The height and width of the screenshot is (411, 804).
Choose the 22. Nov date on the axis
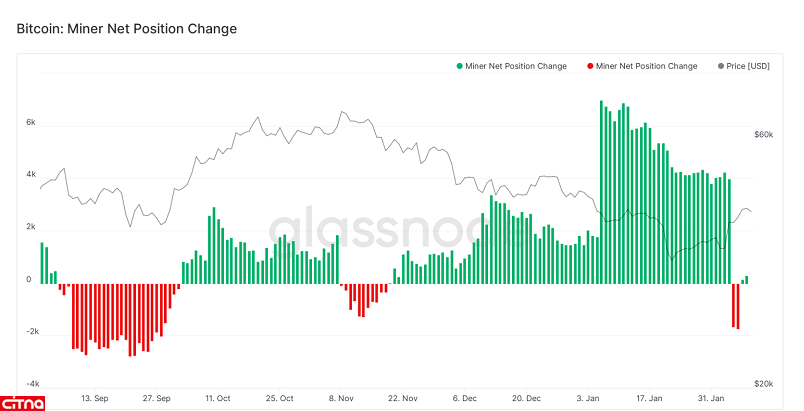point(403,398)
